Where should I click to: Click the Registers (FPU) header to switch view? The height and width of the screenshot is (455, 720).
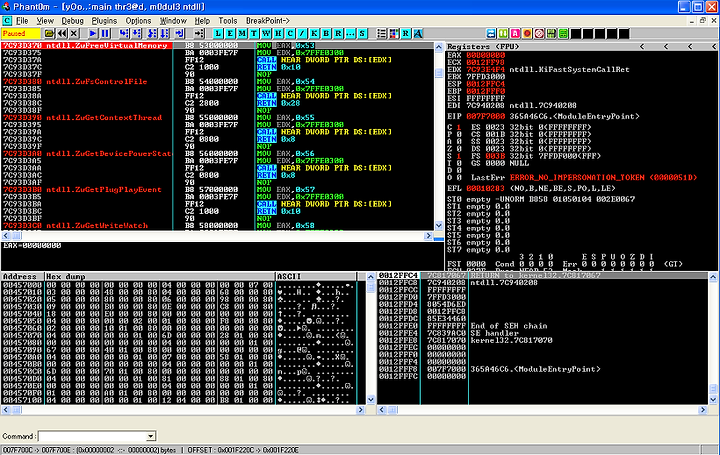tap(483, 46)
